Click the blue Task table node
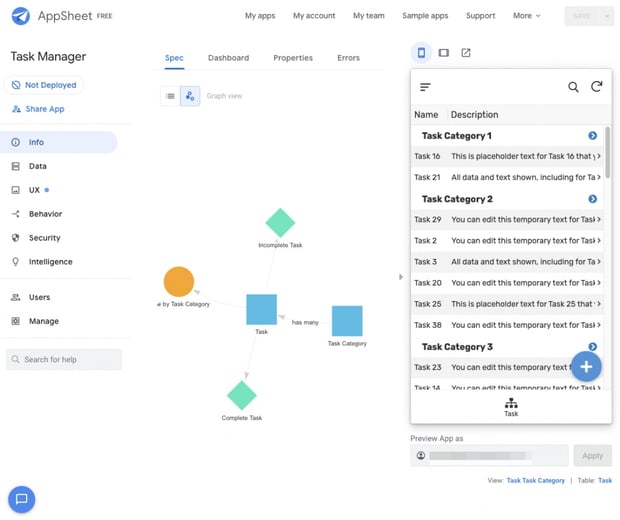This screenshot has width=620, height=520. pos(261,309)
